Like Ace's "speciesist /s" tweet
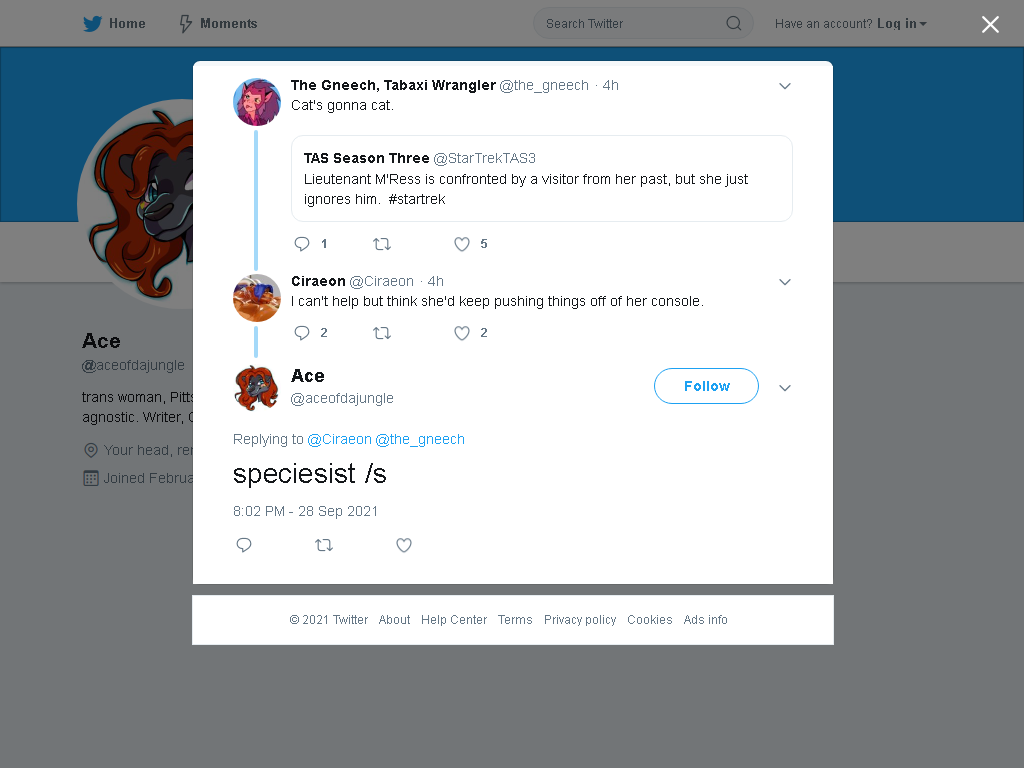 [404, 545]
